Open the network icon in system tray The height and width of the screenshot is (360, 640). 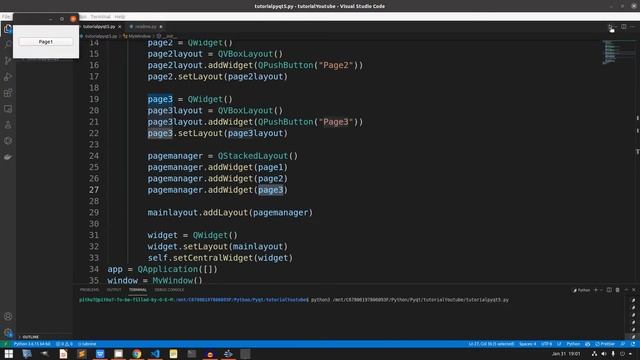[x=595, y=354]
